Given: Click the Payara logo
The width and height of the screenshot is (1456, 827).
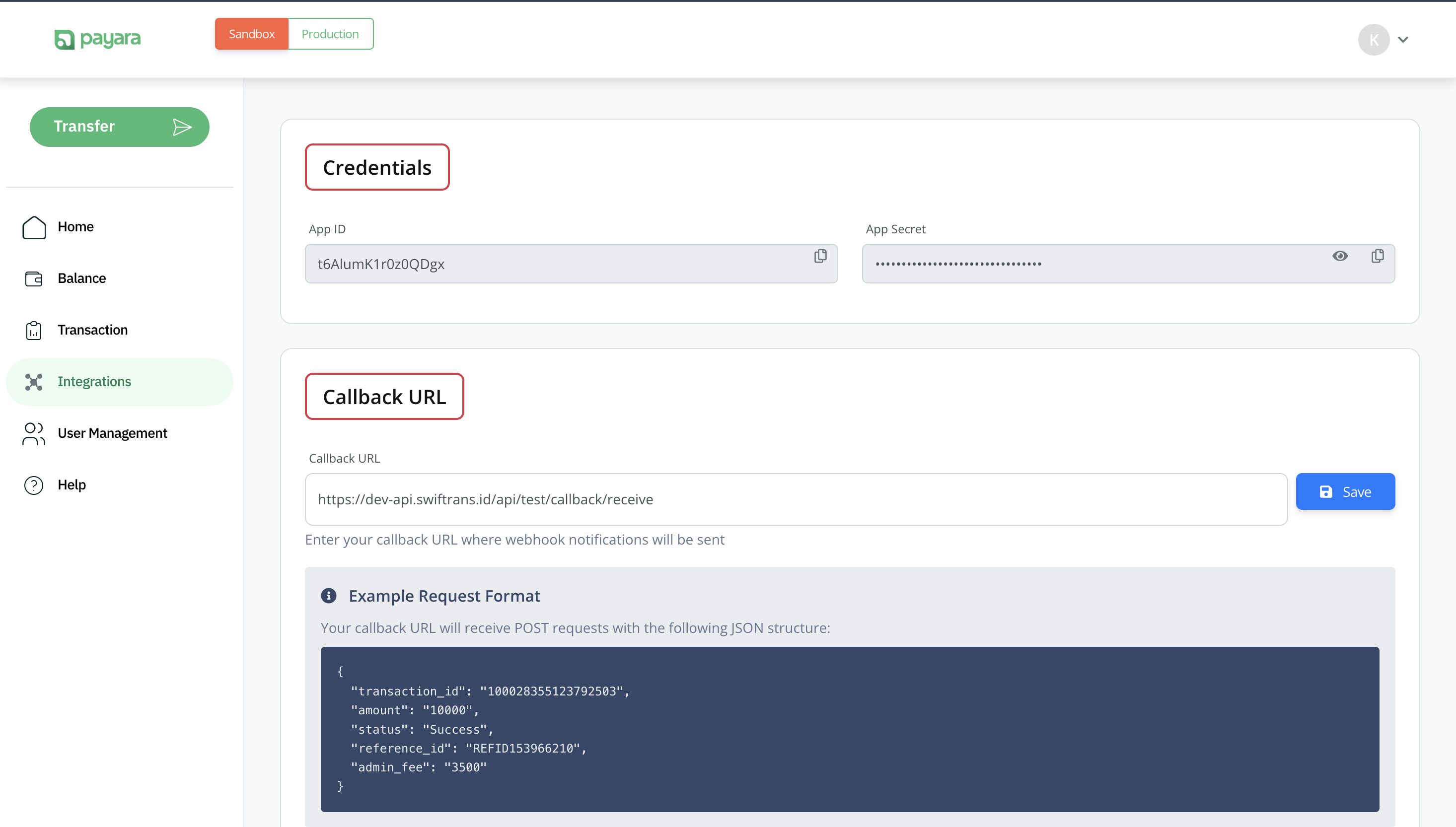Looking at the screenshot, I should 96,39.
